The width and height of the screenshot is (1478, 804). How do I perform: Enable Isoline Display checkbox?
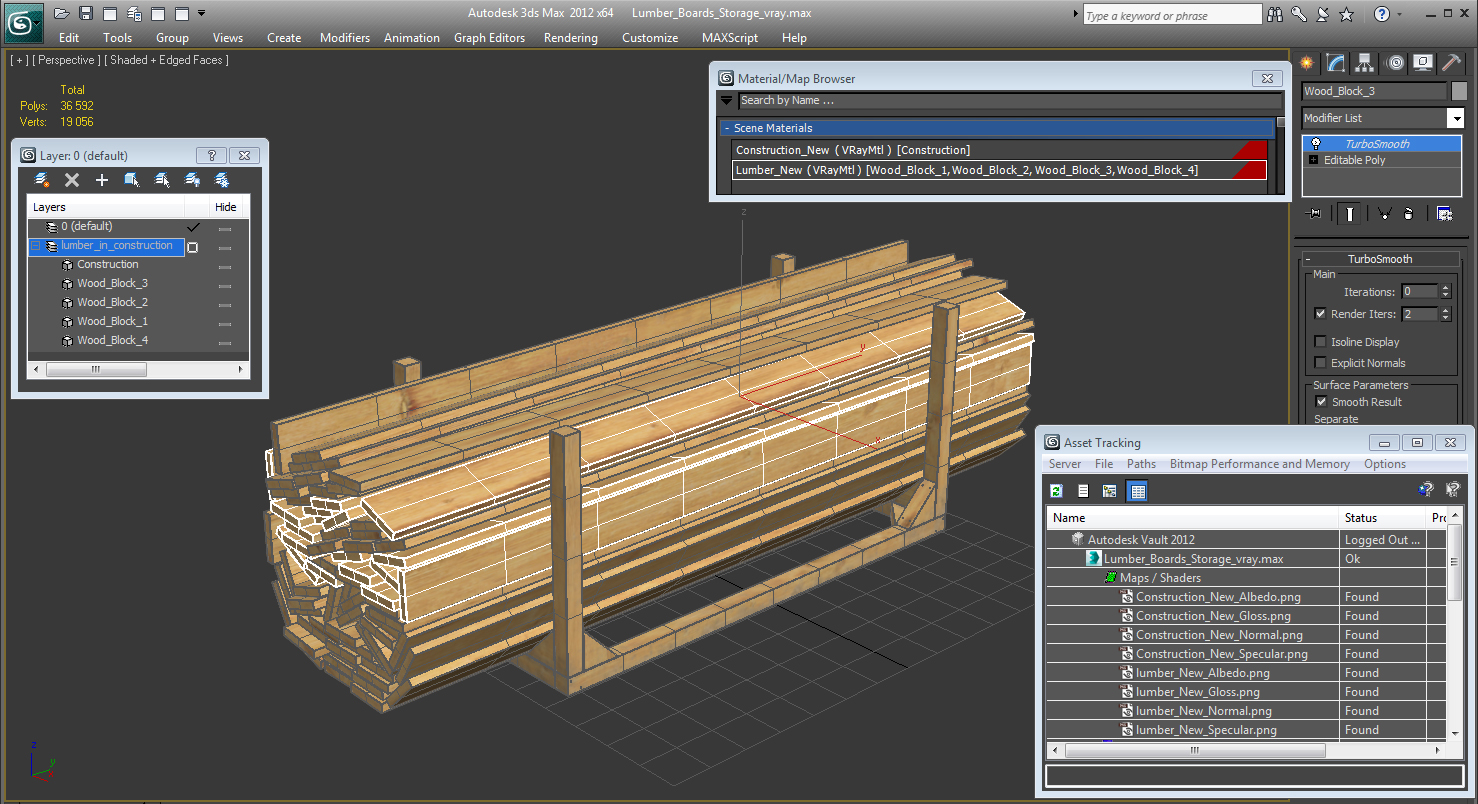coord(1321,342)
